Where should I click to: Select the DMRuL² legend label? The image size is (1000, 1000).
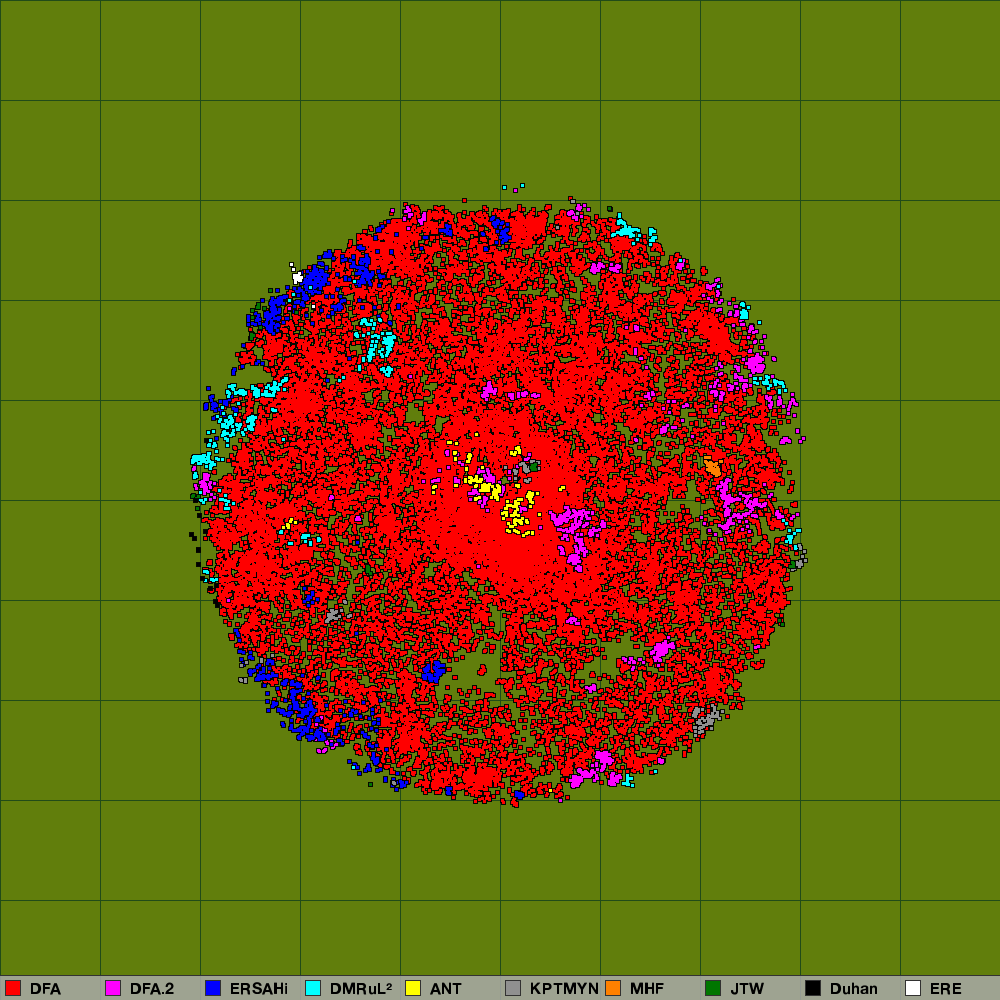pyautogui.click(x=361, y=989)
